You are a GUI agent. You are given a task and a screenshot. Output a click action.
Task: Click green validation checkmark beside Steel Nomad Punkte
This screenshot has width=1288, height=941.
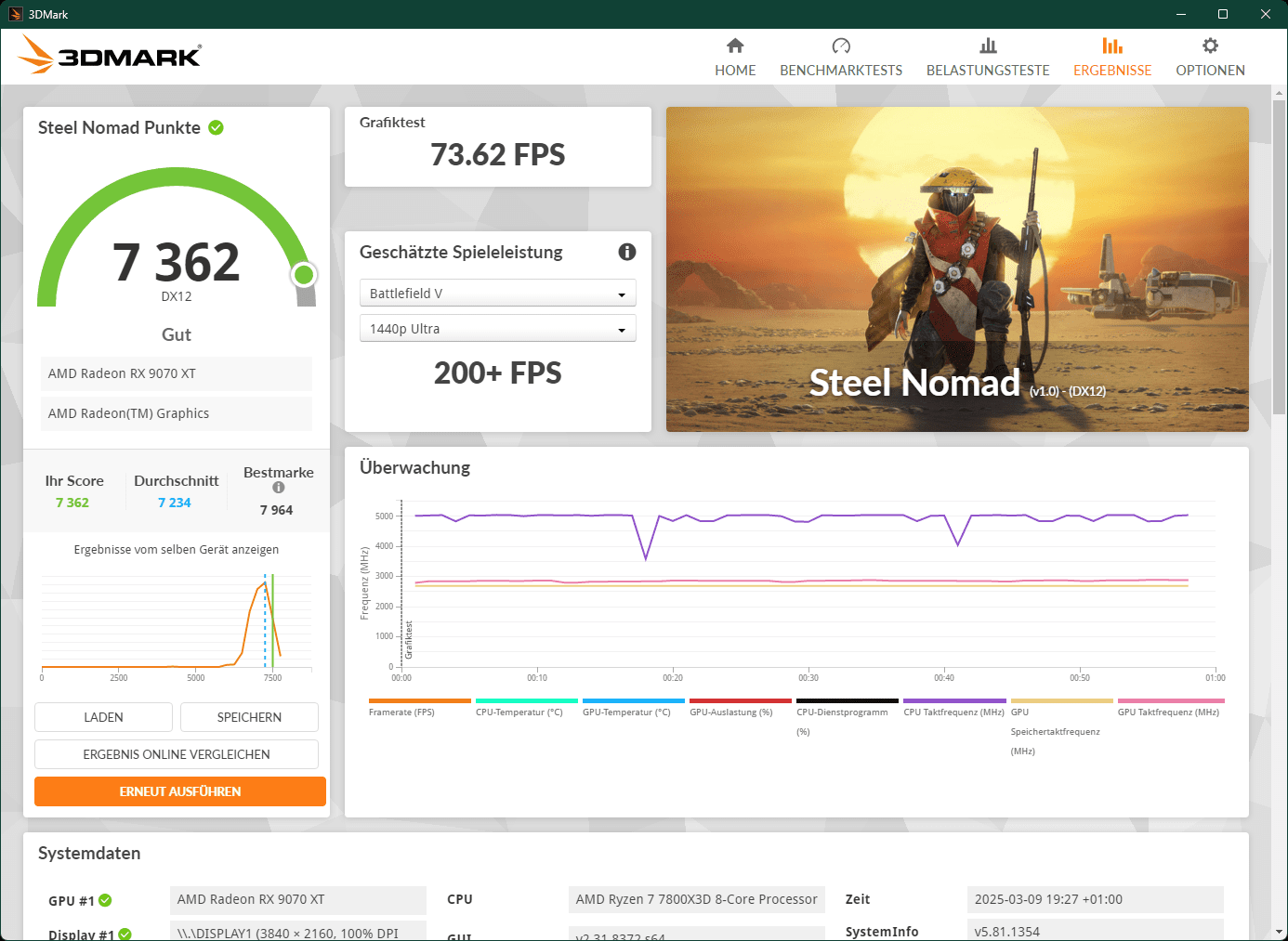(217, 127)
